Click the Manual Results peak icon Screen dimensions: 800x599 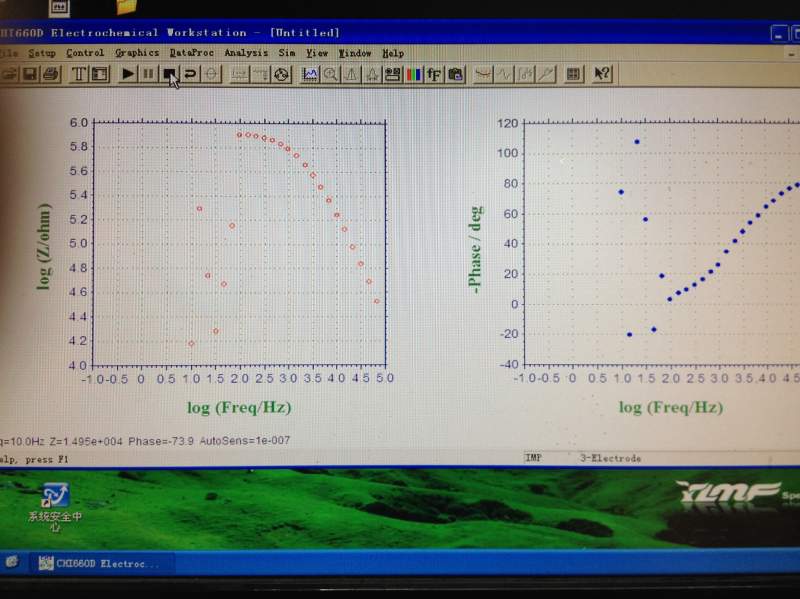tap(351, 74)
